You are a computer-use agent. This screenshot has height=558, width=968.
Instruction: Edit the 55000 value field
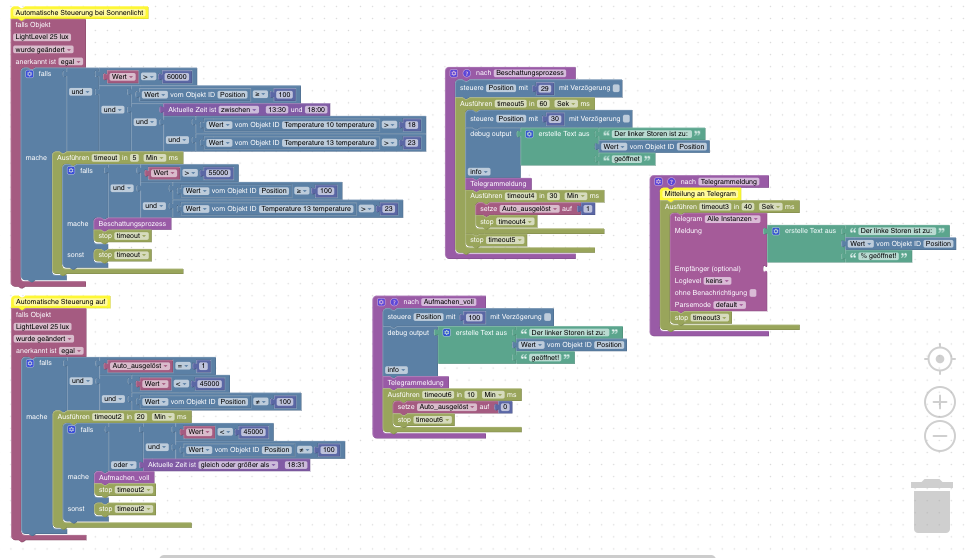tap(219, 173)
